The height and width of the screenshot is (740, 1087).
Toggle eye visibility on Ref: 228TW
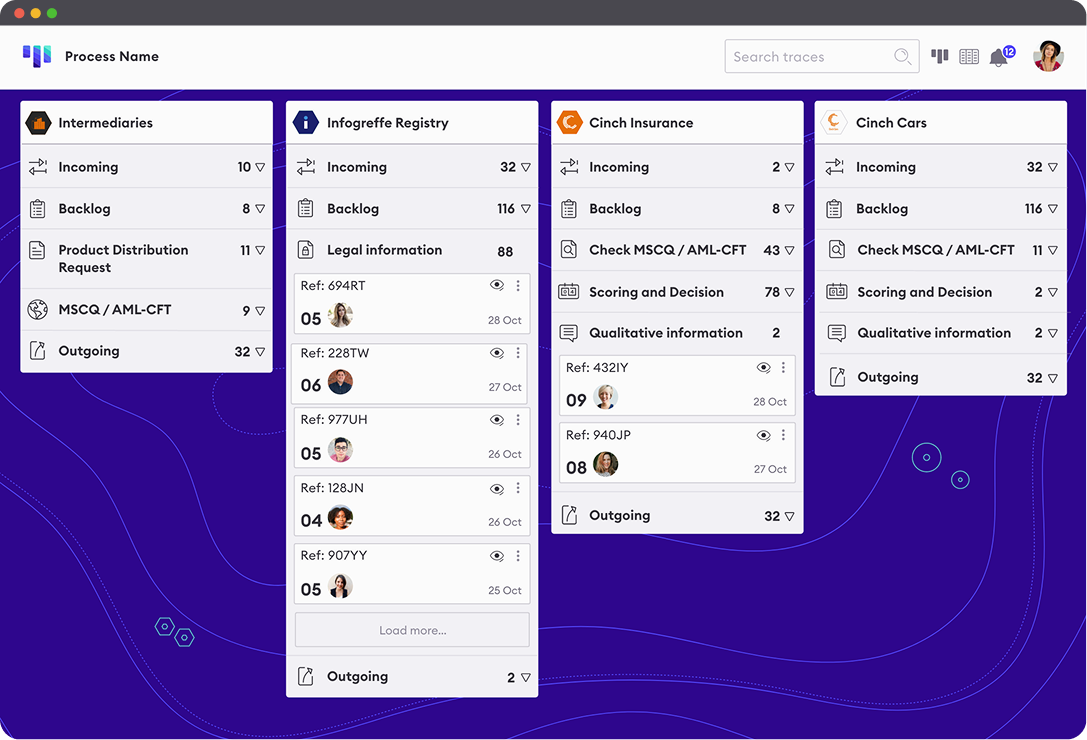[x=497, y=353]
